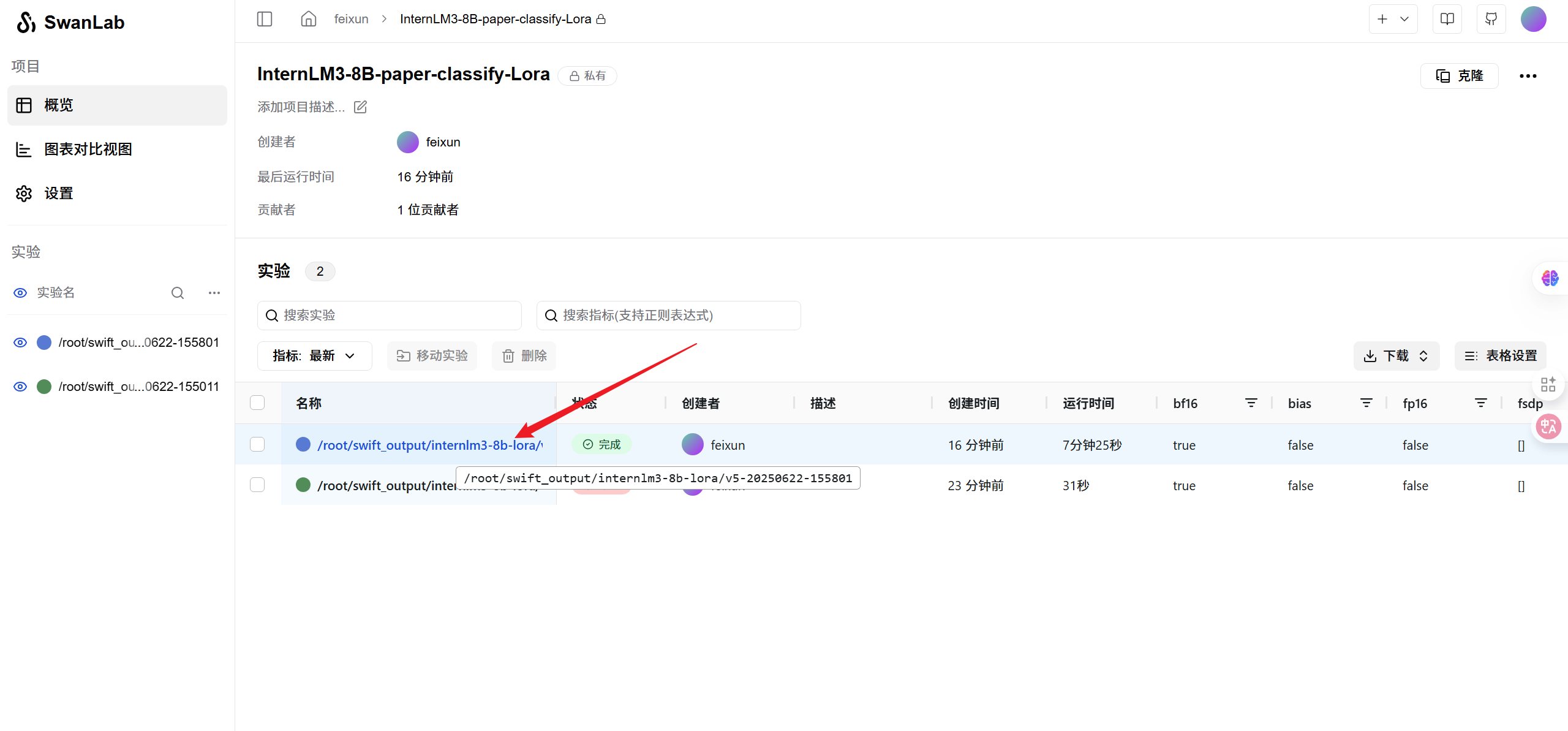The width and height of the screenshot is (1568, 731).
Task: Click the feixun creator avatar in project info
Action: click(x=408, y=142)
